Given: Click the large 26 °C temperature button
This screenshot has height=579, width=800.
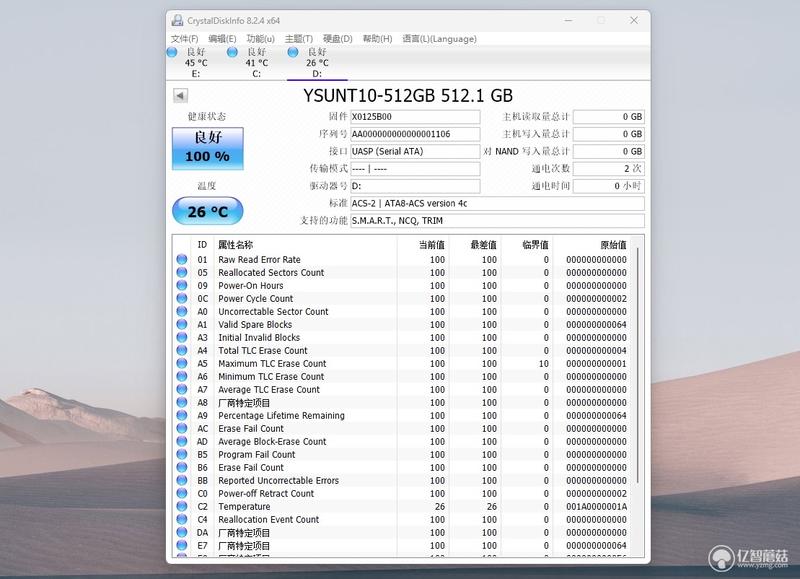Looking at the screenshot, I should tap(208, 211).
